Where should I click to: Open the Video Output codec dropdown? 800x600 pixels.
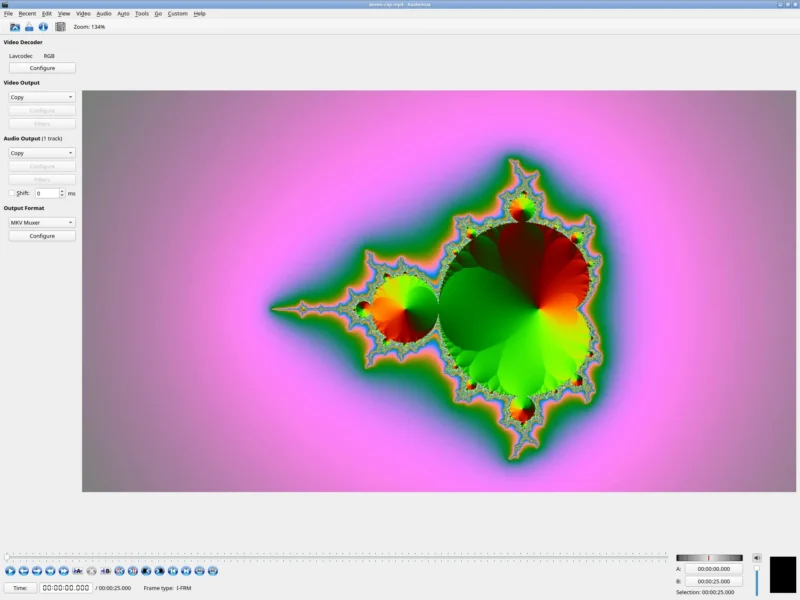coord(42,97)
